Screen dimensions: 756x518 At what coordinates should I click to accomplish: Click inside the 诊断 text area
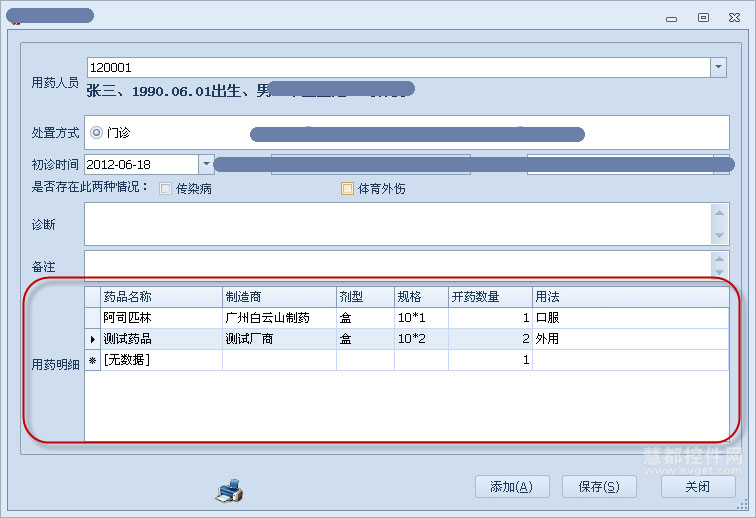coord(398,224)
